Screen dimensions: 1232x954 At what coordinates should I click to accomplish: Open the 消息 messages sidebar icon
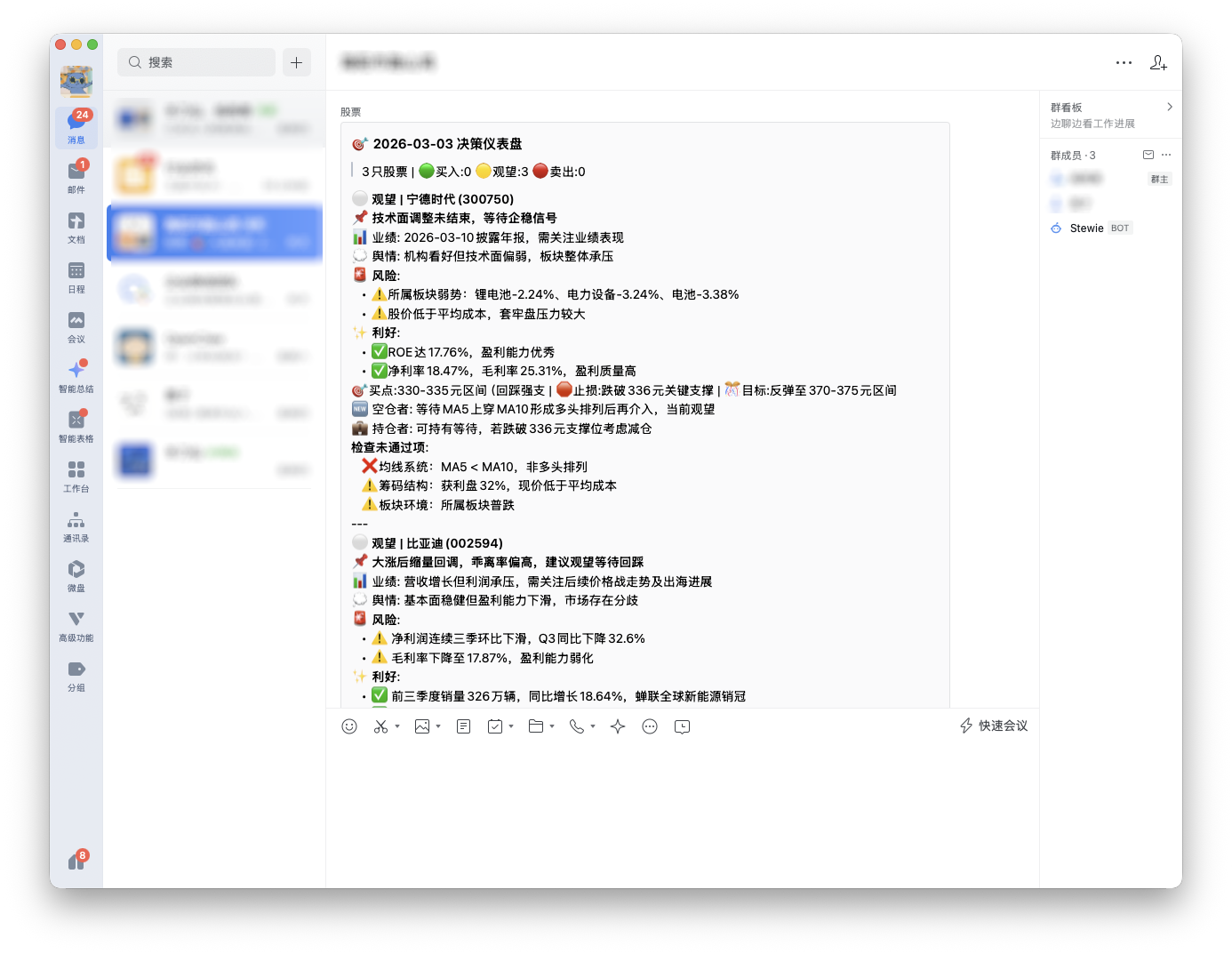click(x=76, y=127)
